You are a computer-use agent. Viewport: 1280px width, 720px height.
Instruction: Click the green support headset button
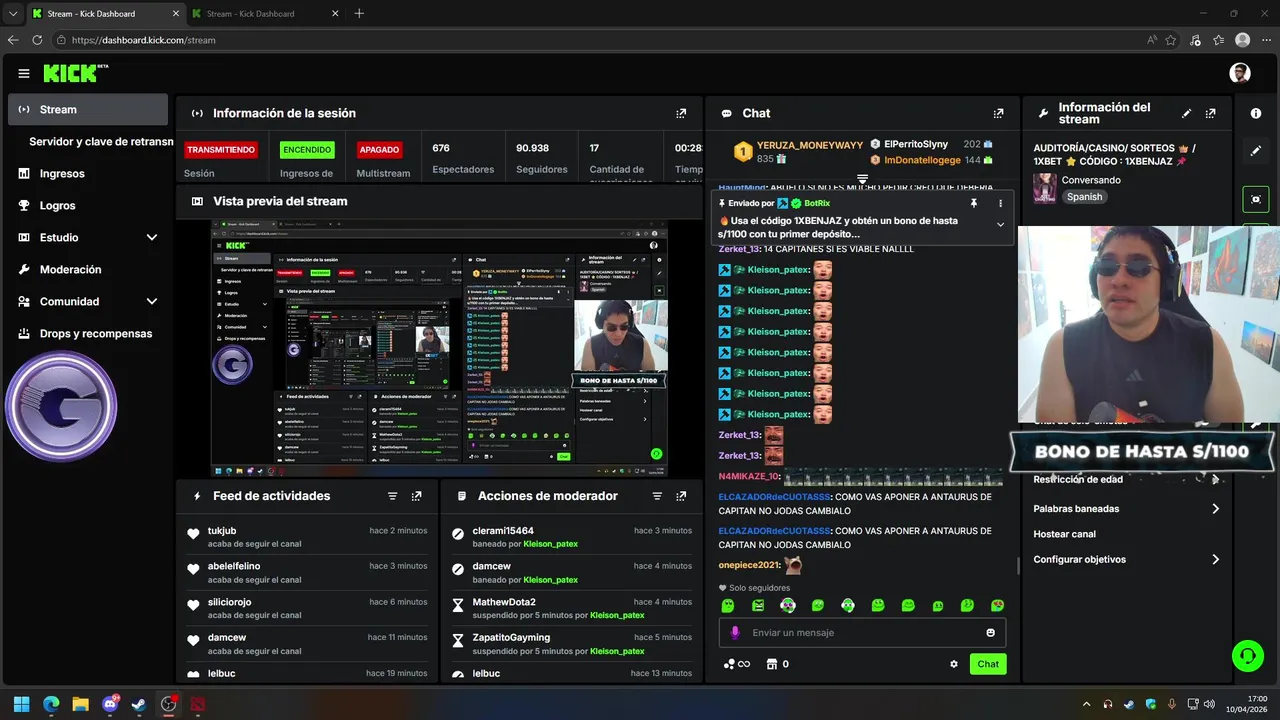coord(1247,656)
